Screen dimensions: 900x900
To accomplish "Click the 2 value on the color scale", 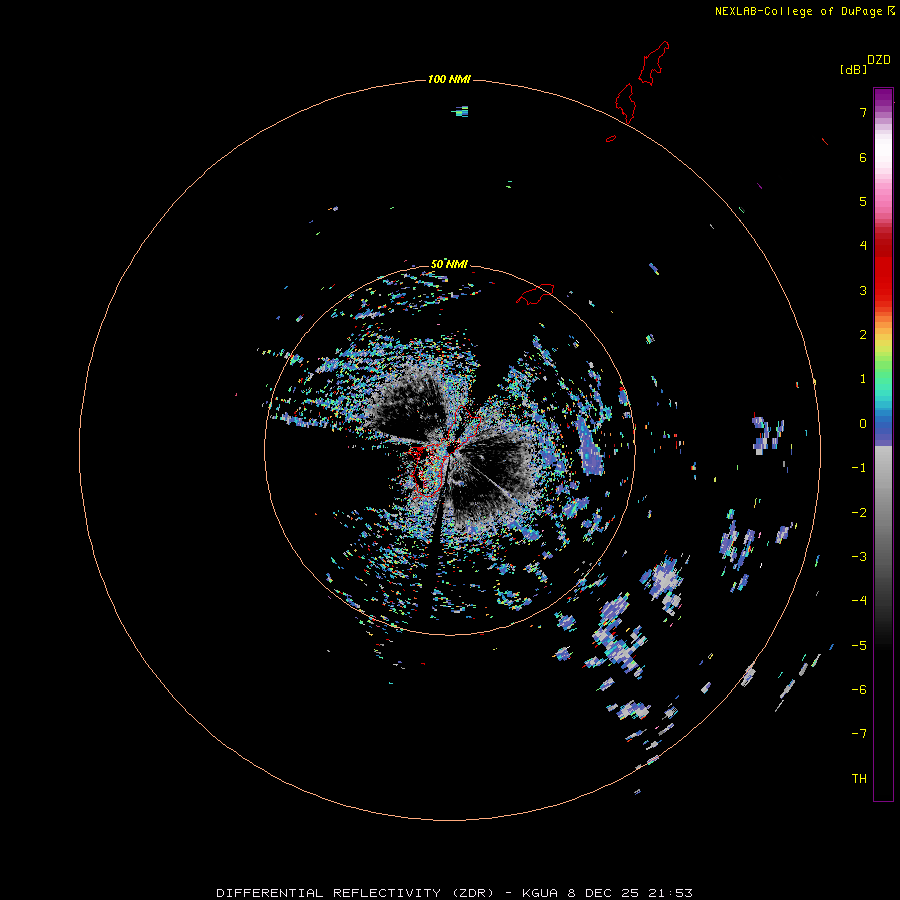I will point(862,335).
